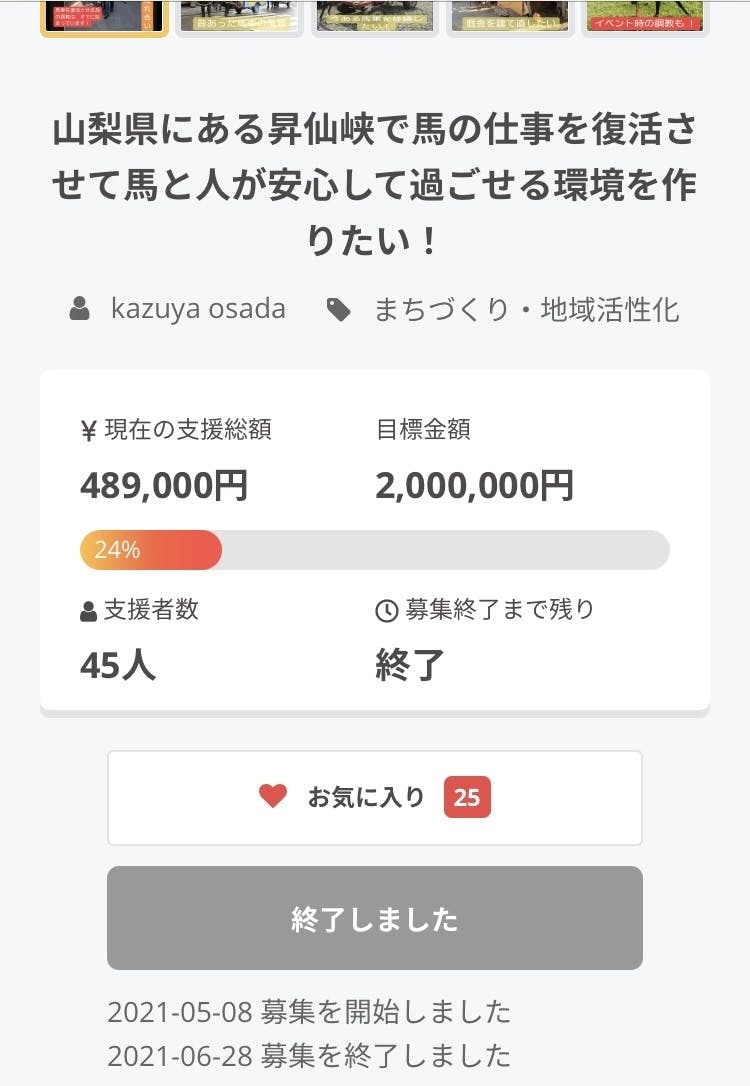
Task: View the red-captioned event thumbnail
Action: (x=643, y=15)
